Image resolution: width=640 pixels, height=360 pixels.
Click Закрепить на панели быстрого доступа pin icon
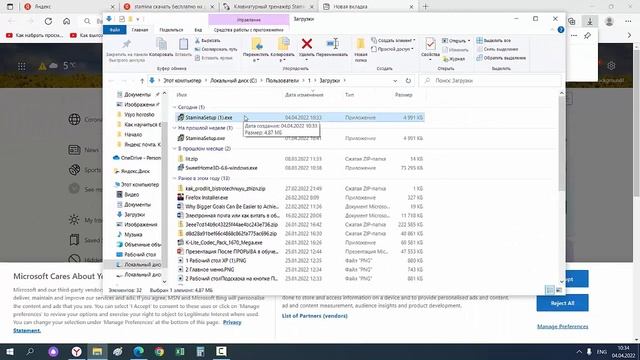click(127, 44)
